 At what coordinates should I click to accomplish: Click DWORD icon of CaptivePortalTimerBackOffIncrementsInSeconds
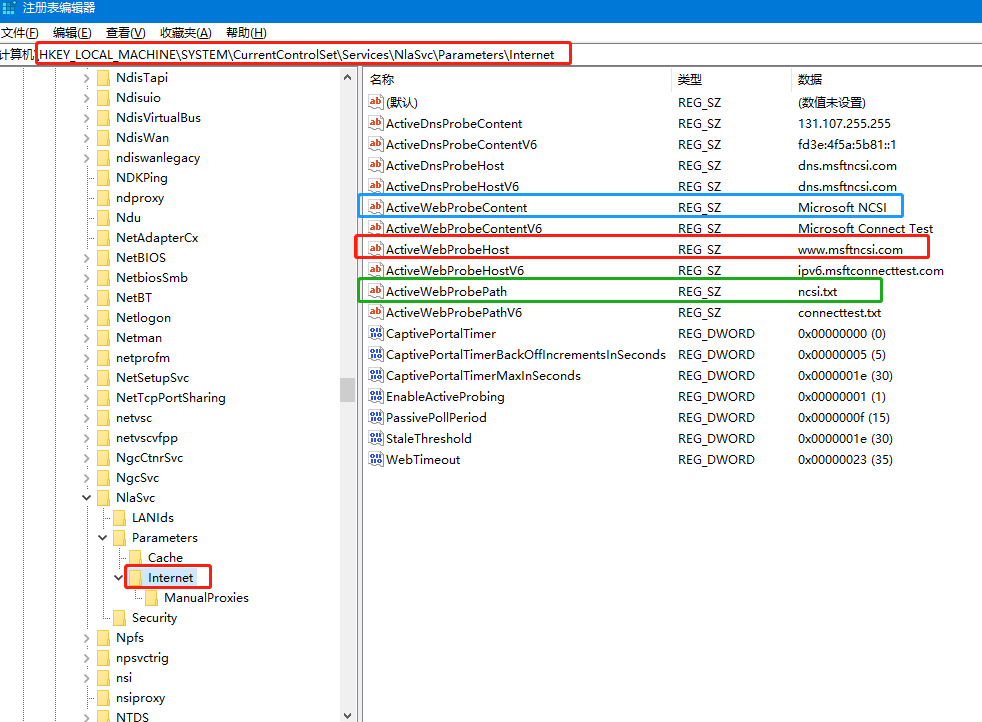coord(375,354)
